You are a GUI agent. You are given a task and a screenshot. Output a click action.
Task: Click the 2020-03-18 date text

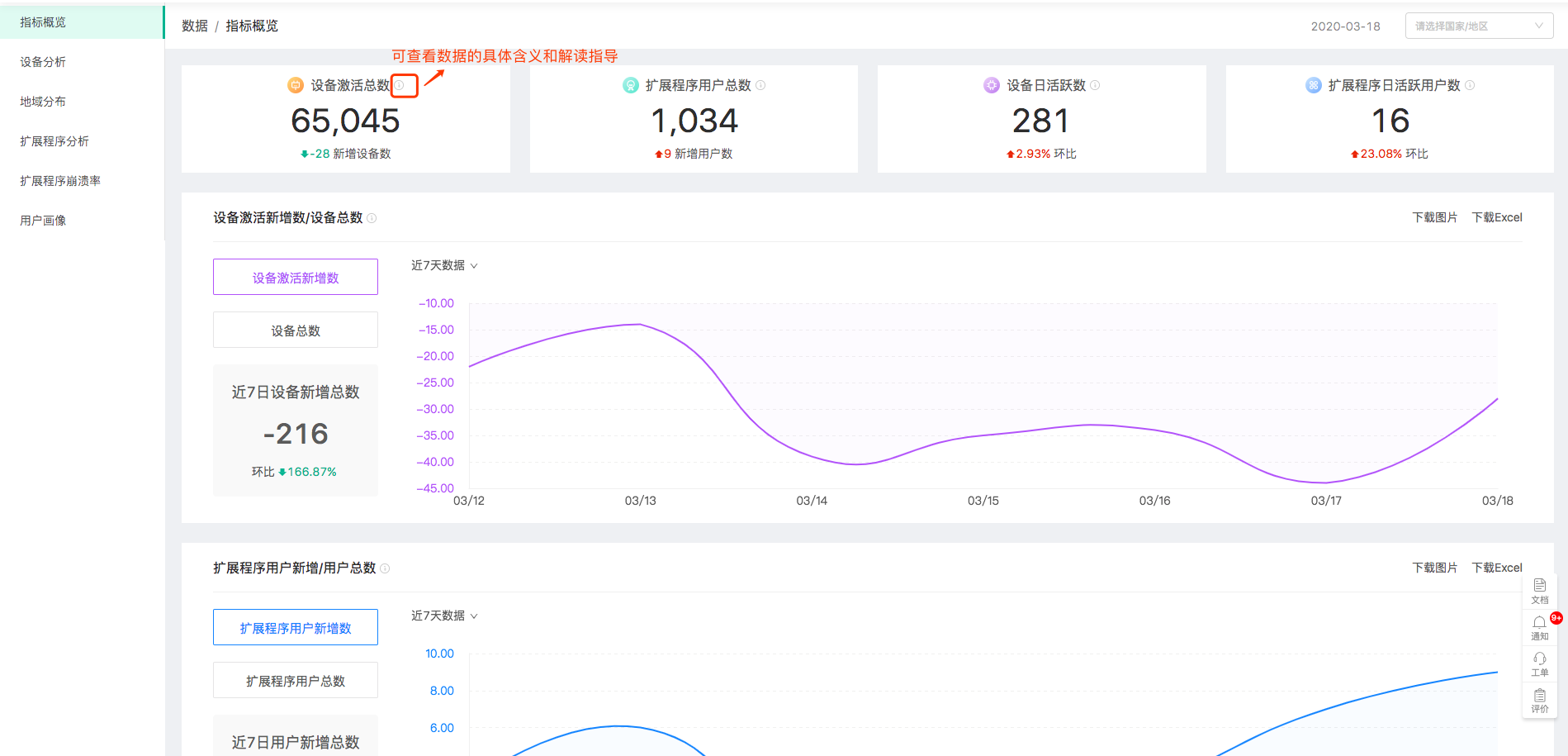point(1346,26)
